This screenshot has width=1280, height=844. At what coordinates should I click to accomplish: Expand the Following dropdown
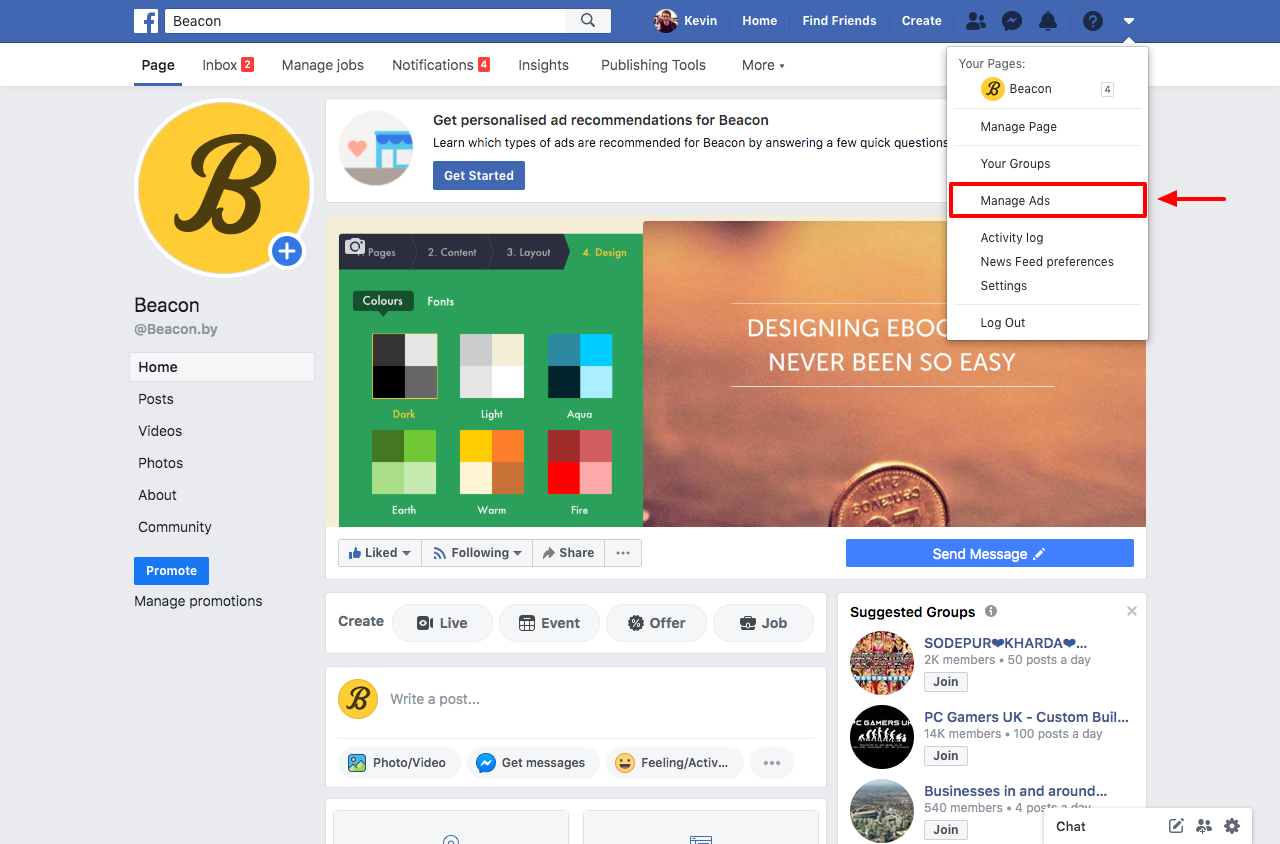tap(477, 552)
